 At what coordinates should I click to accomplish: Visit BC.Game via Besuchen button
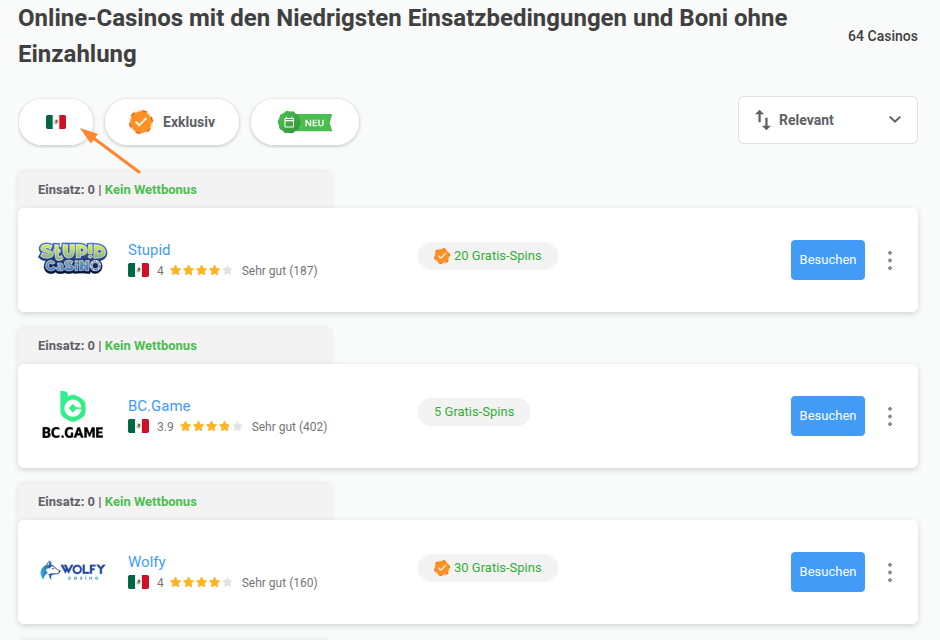click(827, 416)
